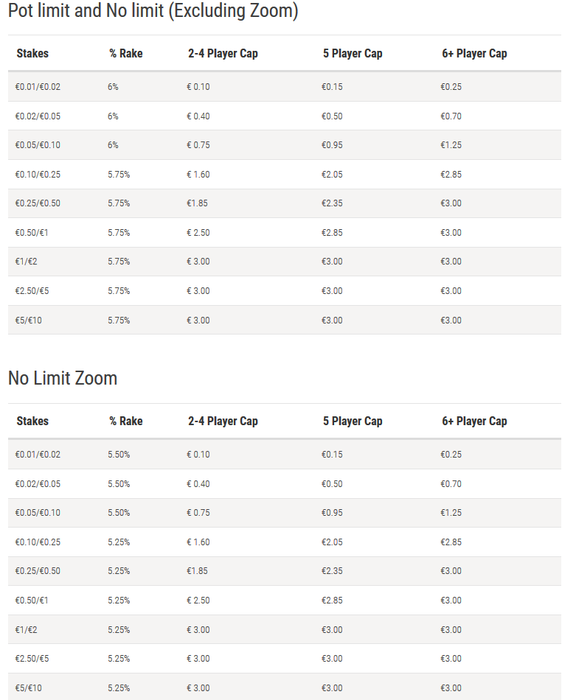Click '€ 0.40' cap in Pot limit table
The image size is (562, 700).
198,116
